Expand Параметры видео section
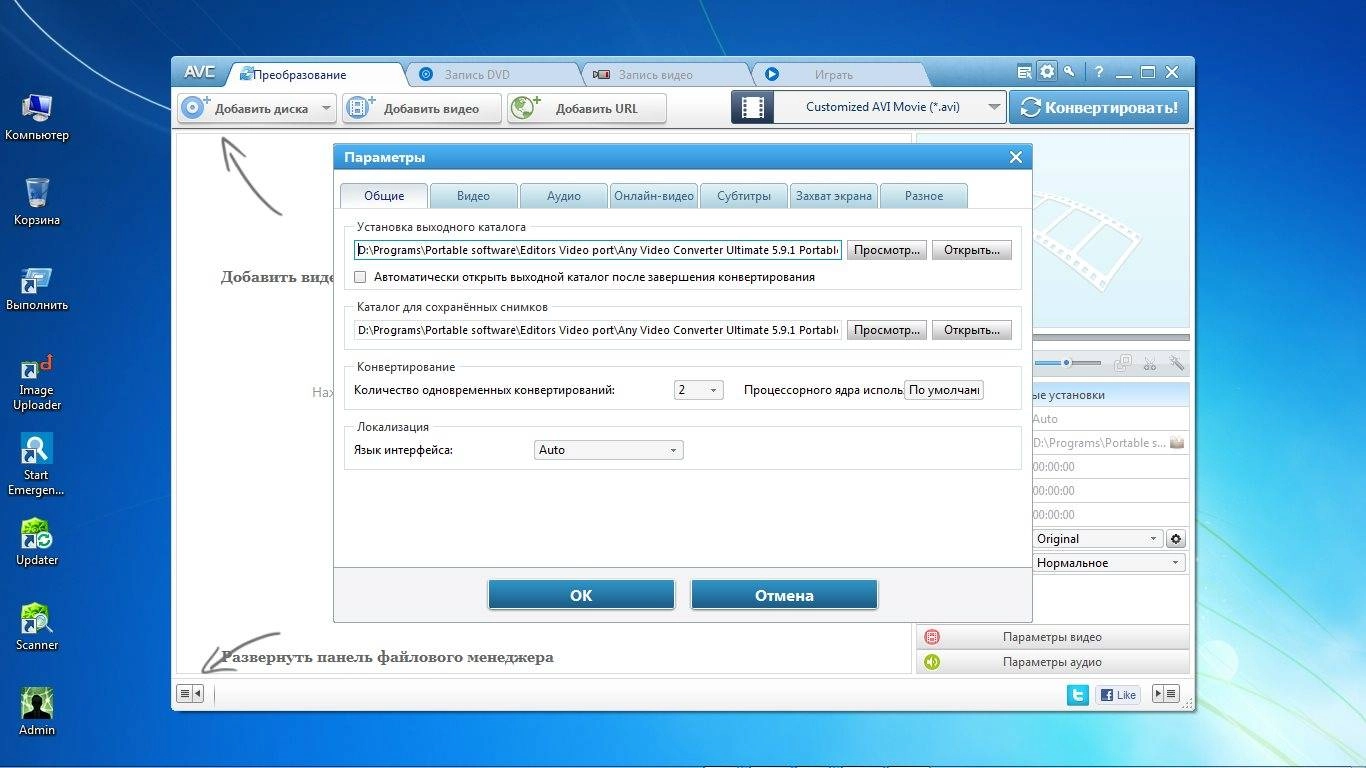The image size is (1366, 768). [x=1053, y=637]
